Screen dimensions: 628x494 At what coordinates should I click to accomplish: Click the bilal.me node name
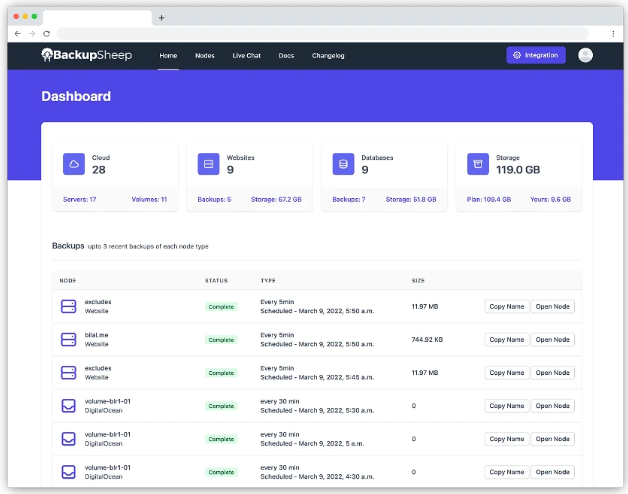pyautogui.click(x=97, y=335)
